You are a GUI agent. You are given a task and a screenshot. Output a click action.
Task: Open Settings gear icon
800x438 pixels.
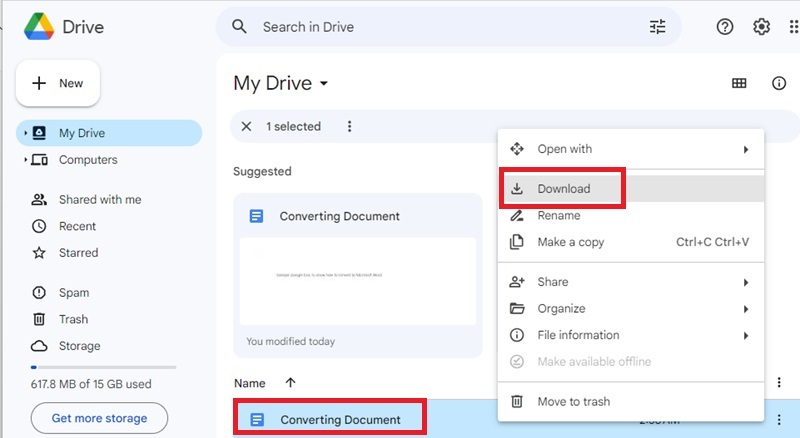(x=761, y=27)
